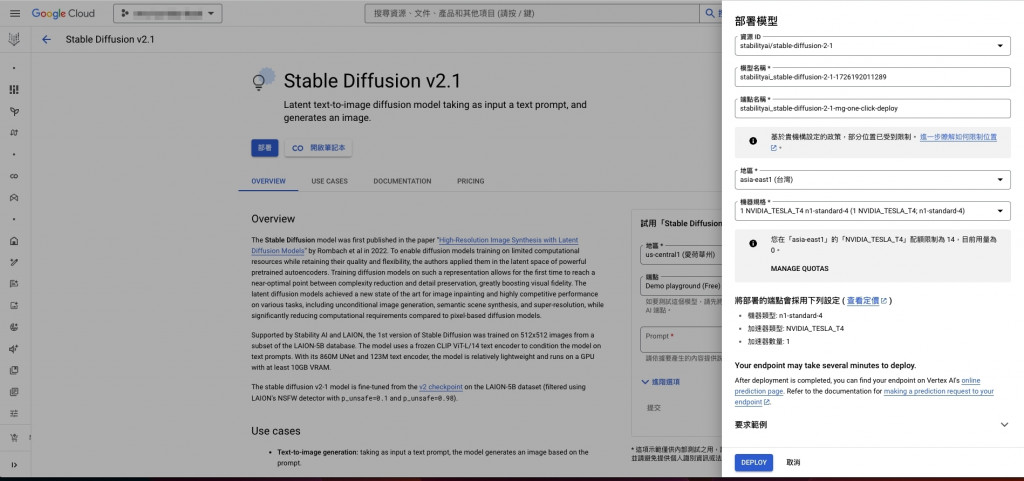Viewport: 1024px width, 481px height.
Task: Click the speaker speech icon in sidebar
Action: coord(14,349)
